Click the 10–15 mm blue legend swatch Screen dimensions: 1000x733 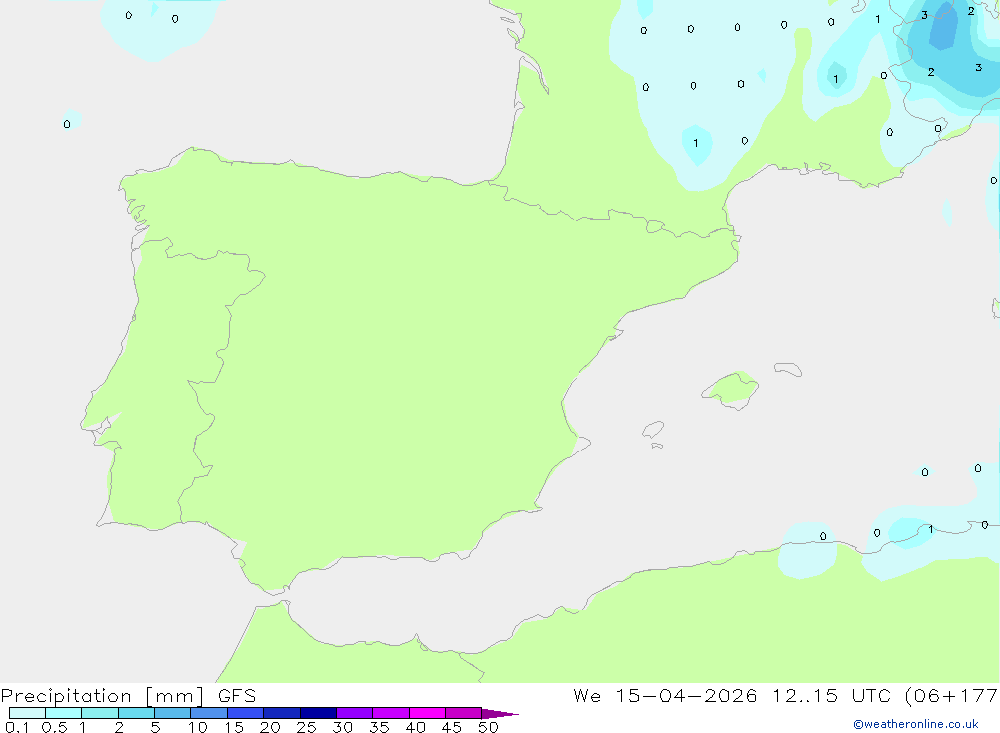point(209,713)
